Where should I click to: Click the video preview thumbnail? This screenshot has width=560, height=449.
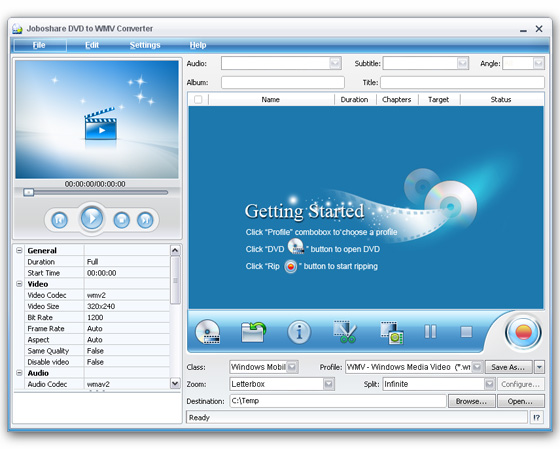pyautogui.click(x=96, y=119)
